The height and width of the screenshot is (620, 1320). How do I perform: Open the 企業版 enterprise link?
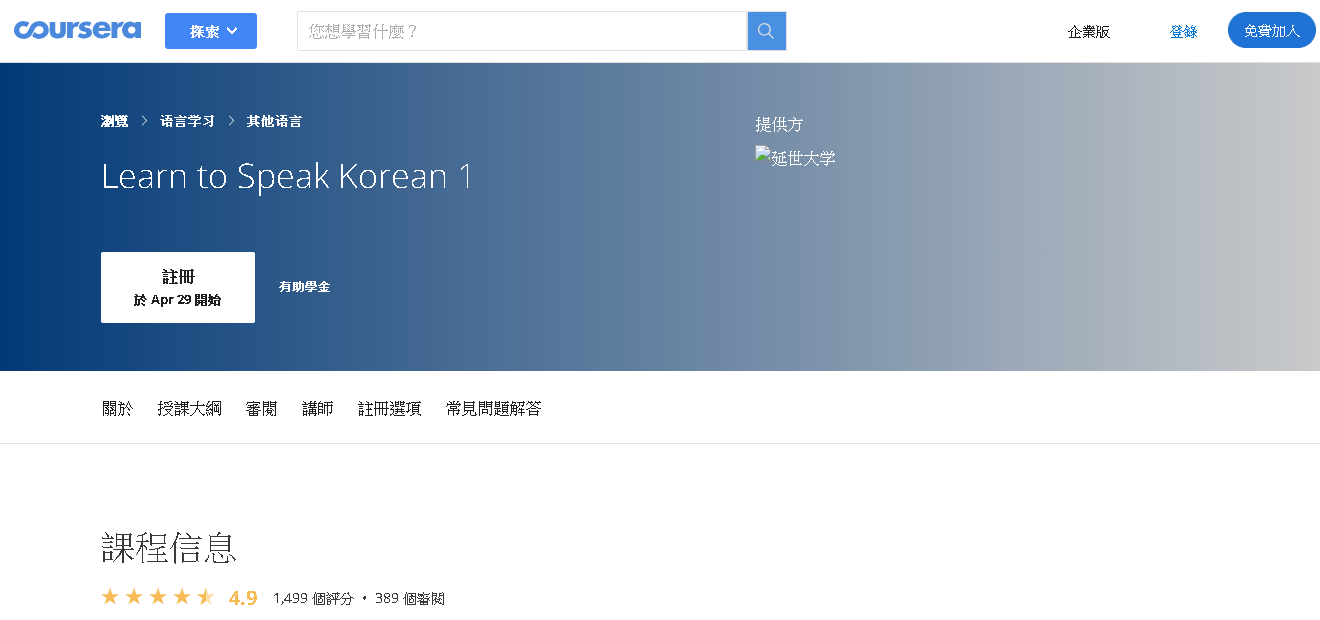point(1089,31)
